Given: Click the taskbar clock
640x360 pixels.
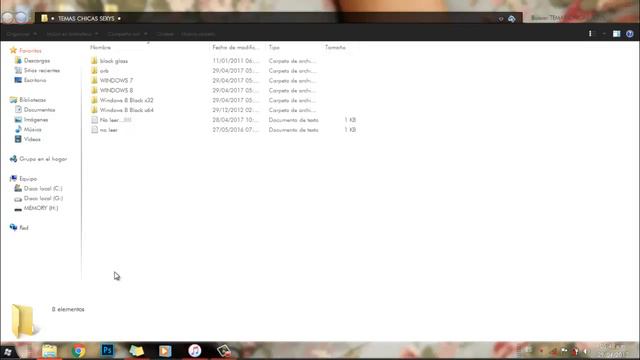Looking at the screenshot, I should (613, 351).
